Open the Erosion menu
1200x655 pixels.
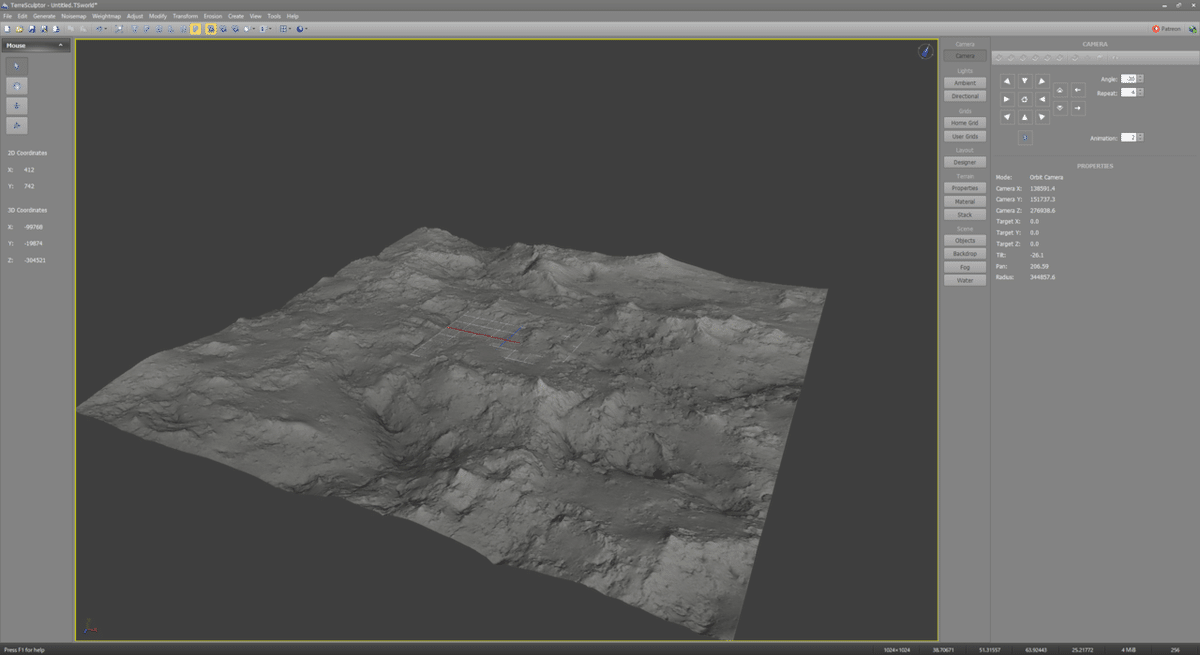coord(213,16)
